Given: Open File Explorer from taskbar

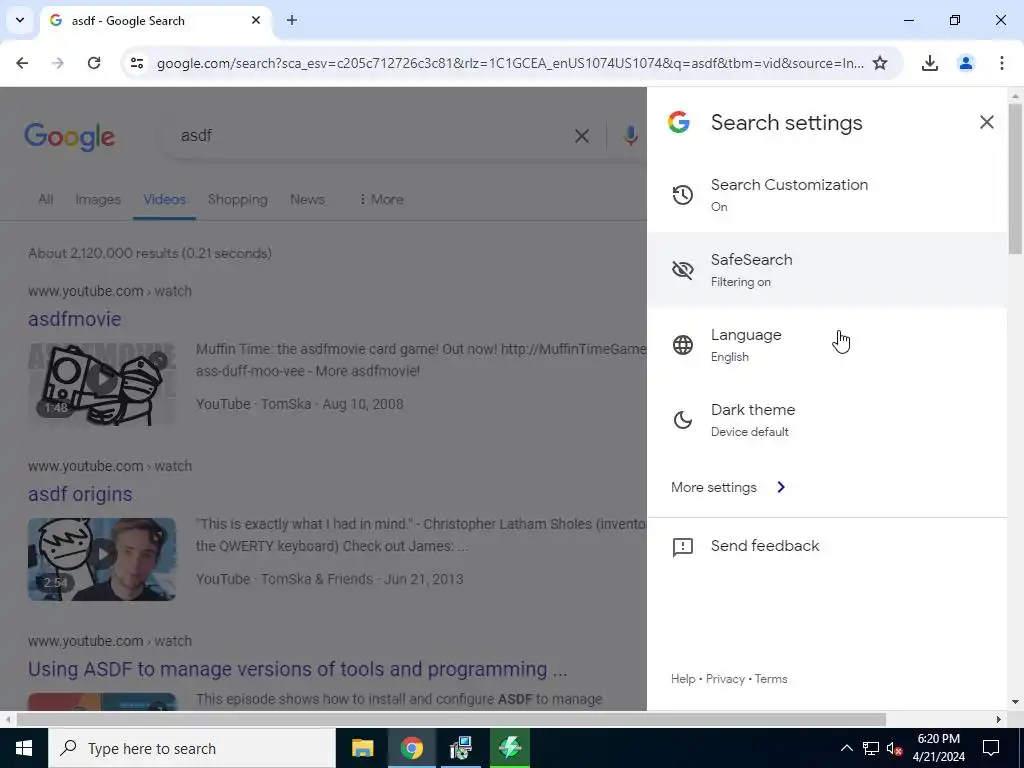Looking at the screenshot, I should click(x=362, y=748).
